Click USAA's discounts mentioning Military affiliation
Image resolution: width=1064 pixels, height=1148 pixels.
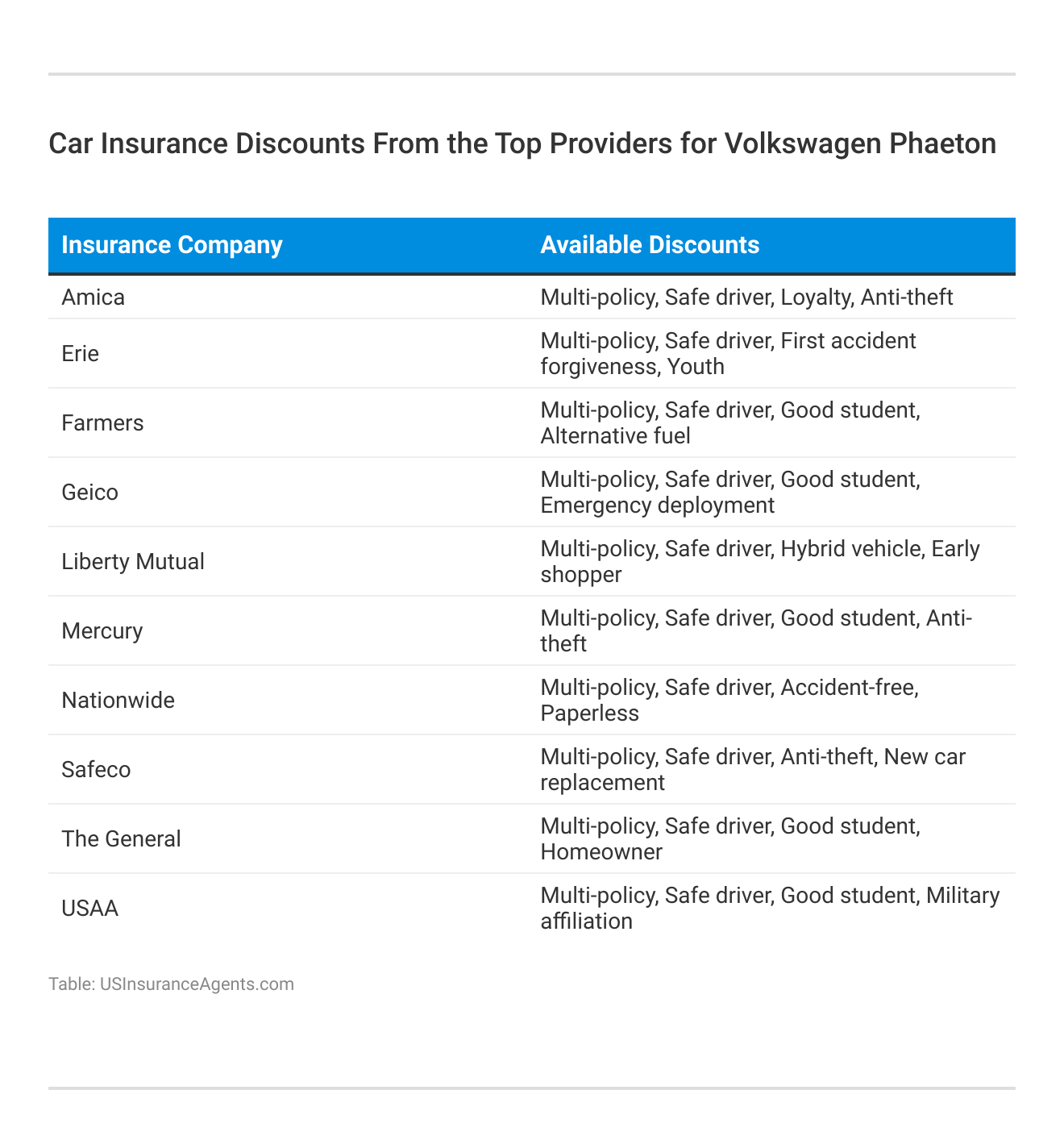tap(770, 909)
